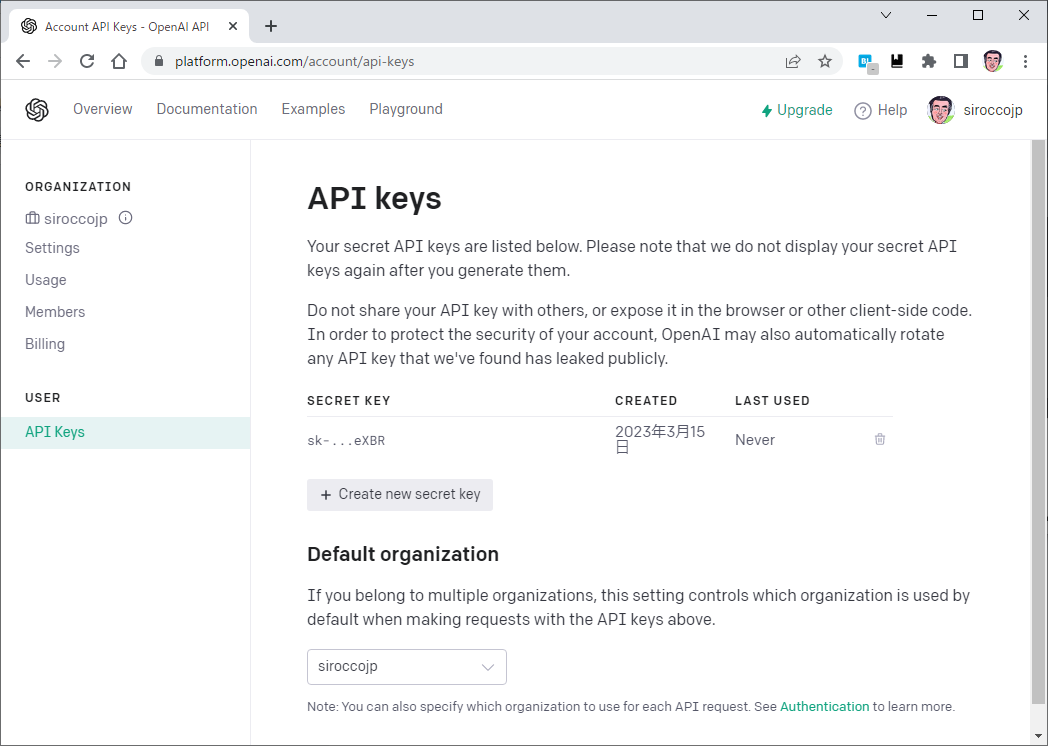Expand the siroccojp default organization dropdown
Viewport: 1048px width, 746px height.
pos(406,666)
